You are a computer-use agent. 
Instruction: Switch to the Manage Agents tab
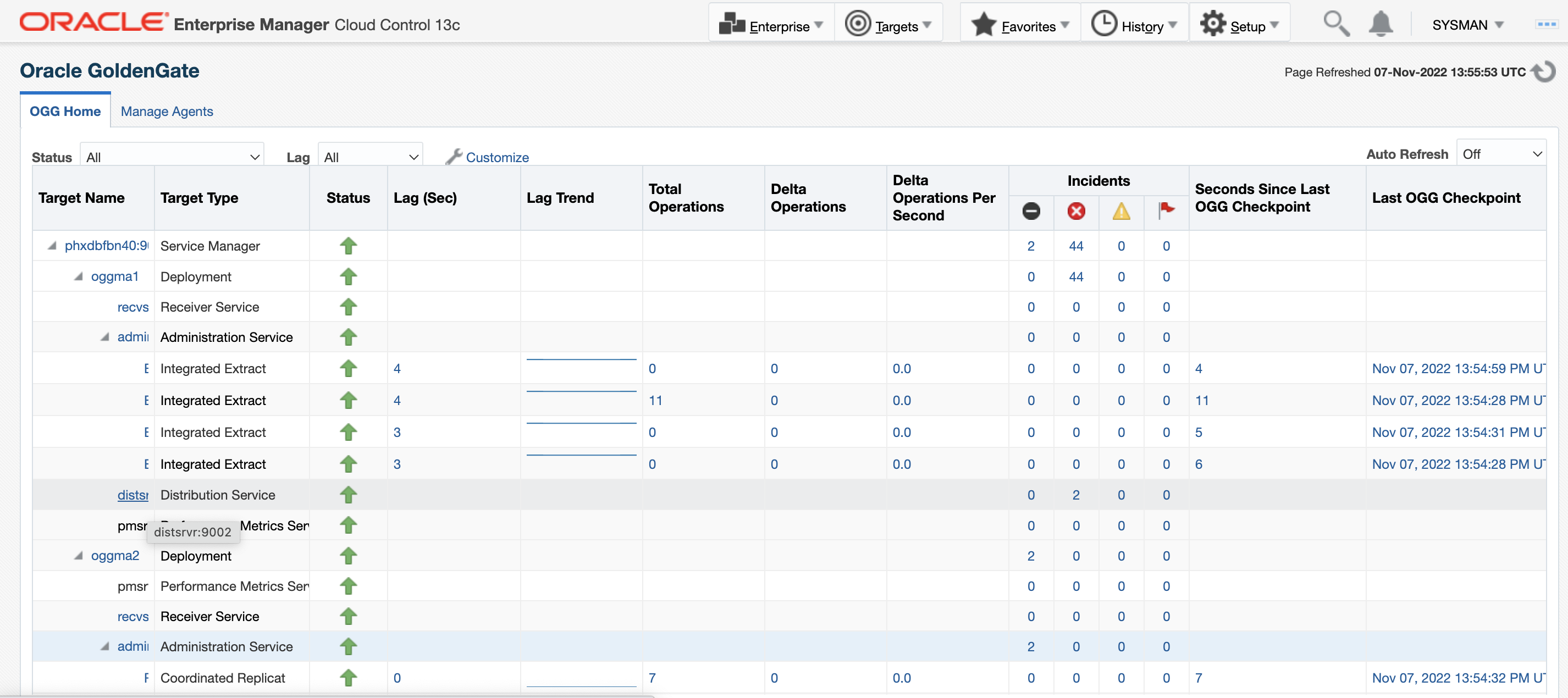167,112
